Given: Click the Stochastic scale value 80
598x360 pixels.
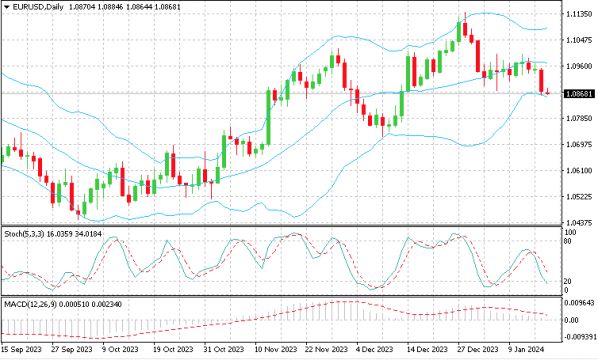Looking at the screenshot, I should click(x=568, y=241).
